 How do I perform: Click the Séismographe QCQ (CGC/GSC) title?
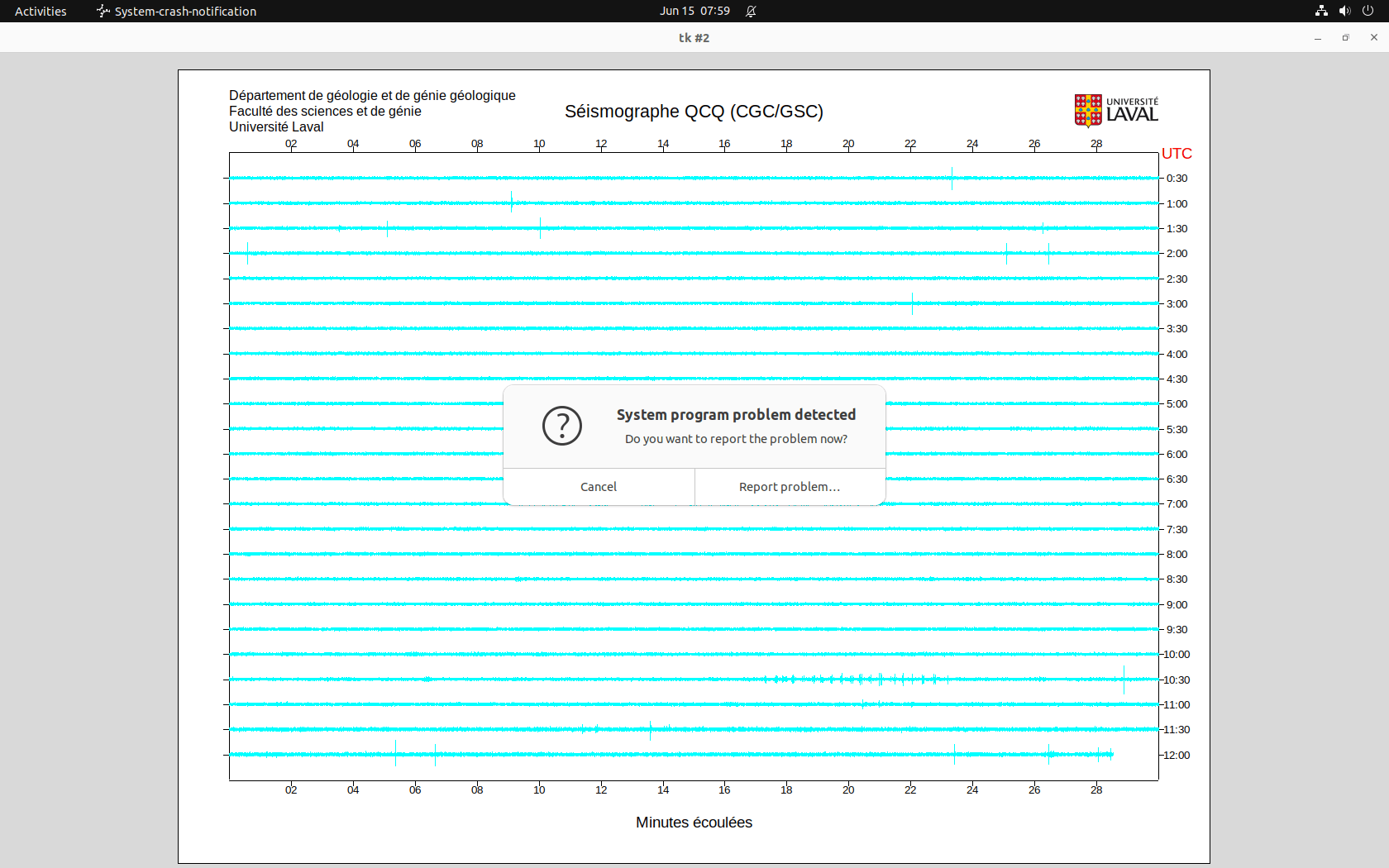pos(694,112)
